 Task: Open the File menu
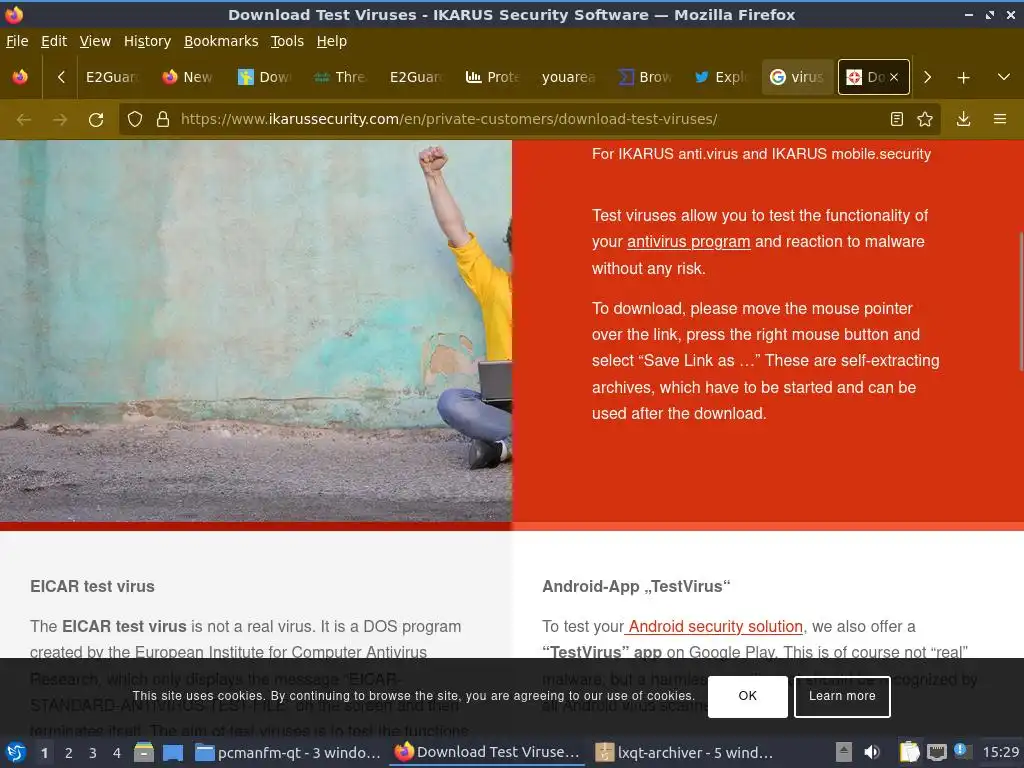pyautogui.click(x=17, y=41)
